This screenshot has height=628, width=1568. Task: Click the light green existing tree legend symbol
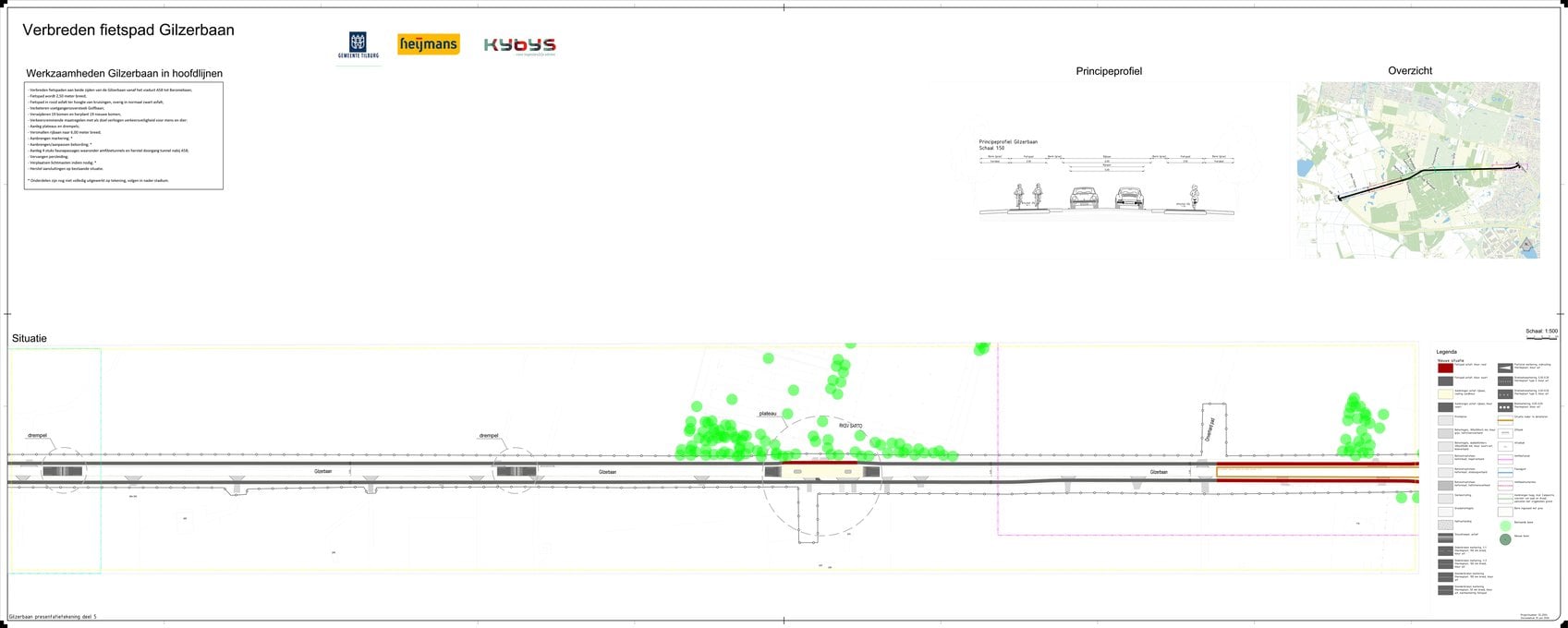coord(1505,525)
